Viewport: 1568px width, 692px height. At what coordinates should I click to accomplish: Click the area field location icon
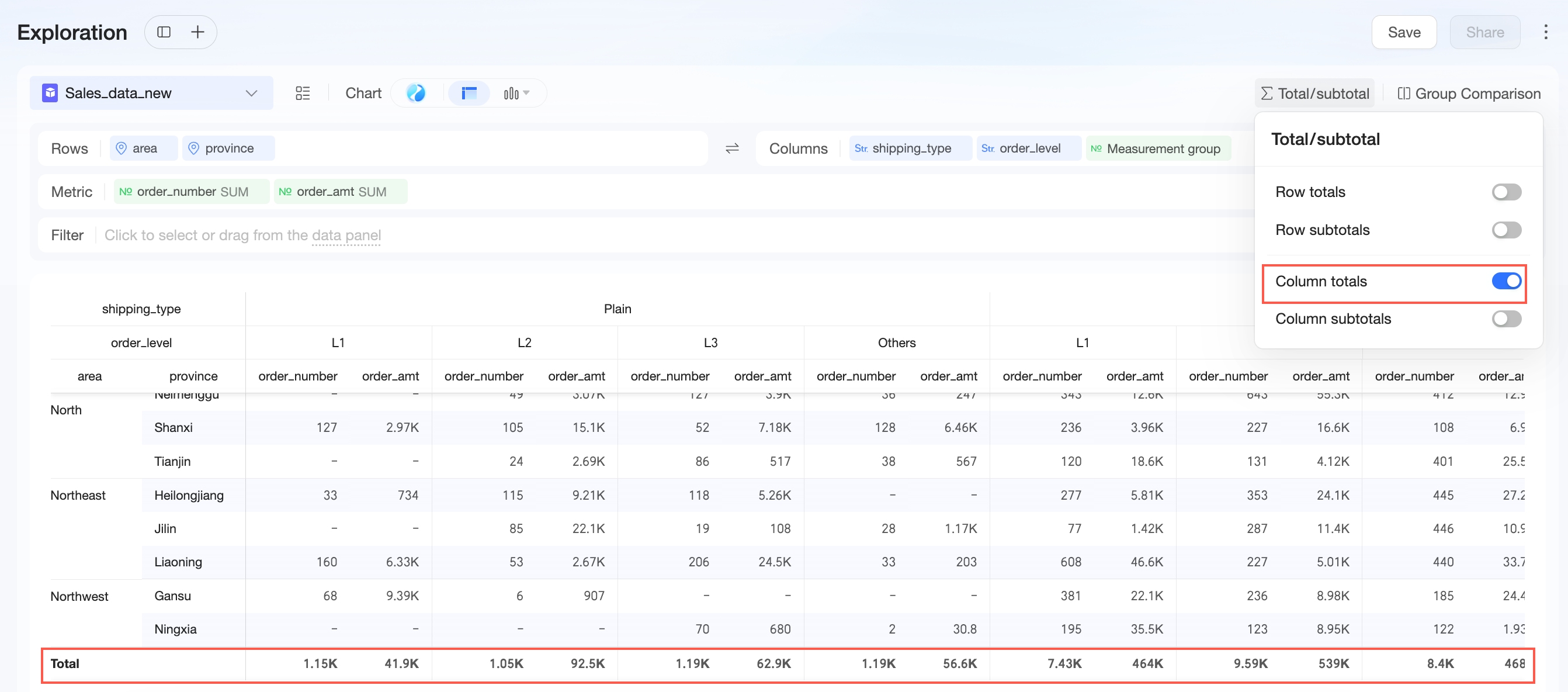point(121,148)
